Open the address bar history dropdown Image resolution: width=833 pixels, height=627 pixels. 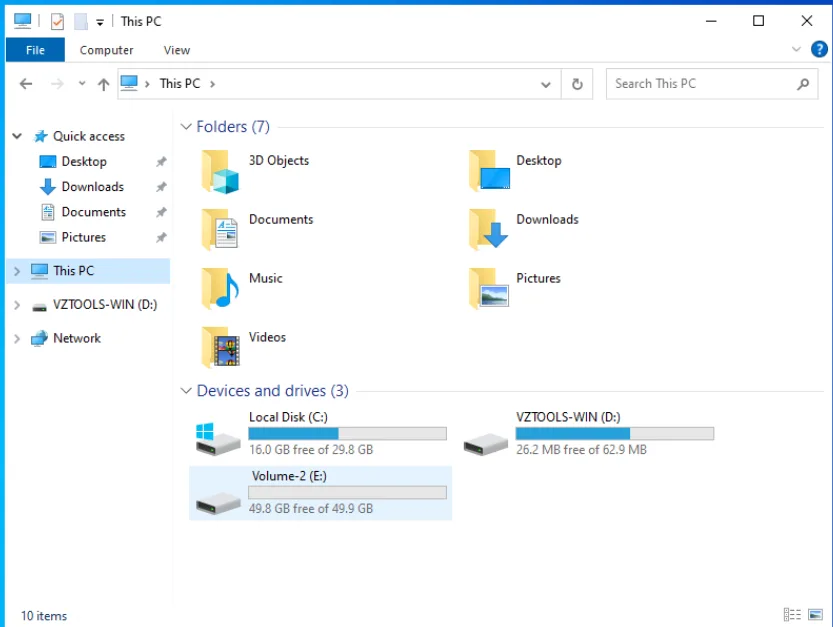(x=546, y=84)
